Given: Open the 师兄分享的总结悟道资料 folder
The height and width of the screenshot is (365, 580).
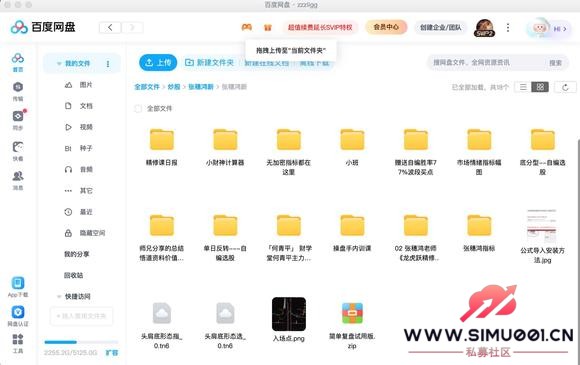Looking at the screenshot, I should [x=162, y=238].
